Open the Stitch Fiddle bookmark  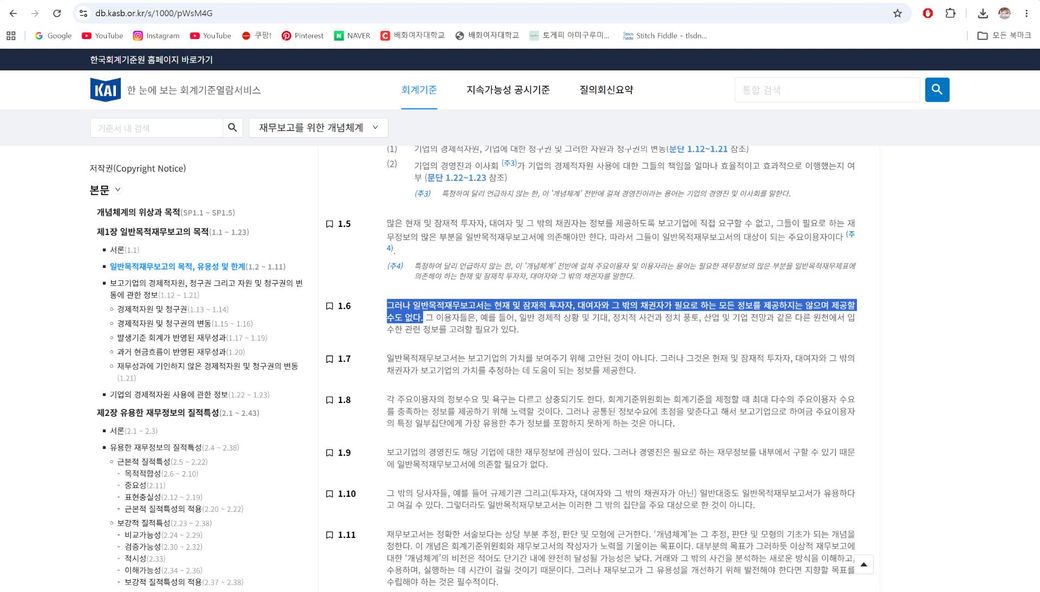pyautogui.click(x=665, y=36)
